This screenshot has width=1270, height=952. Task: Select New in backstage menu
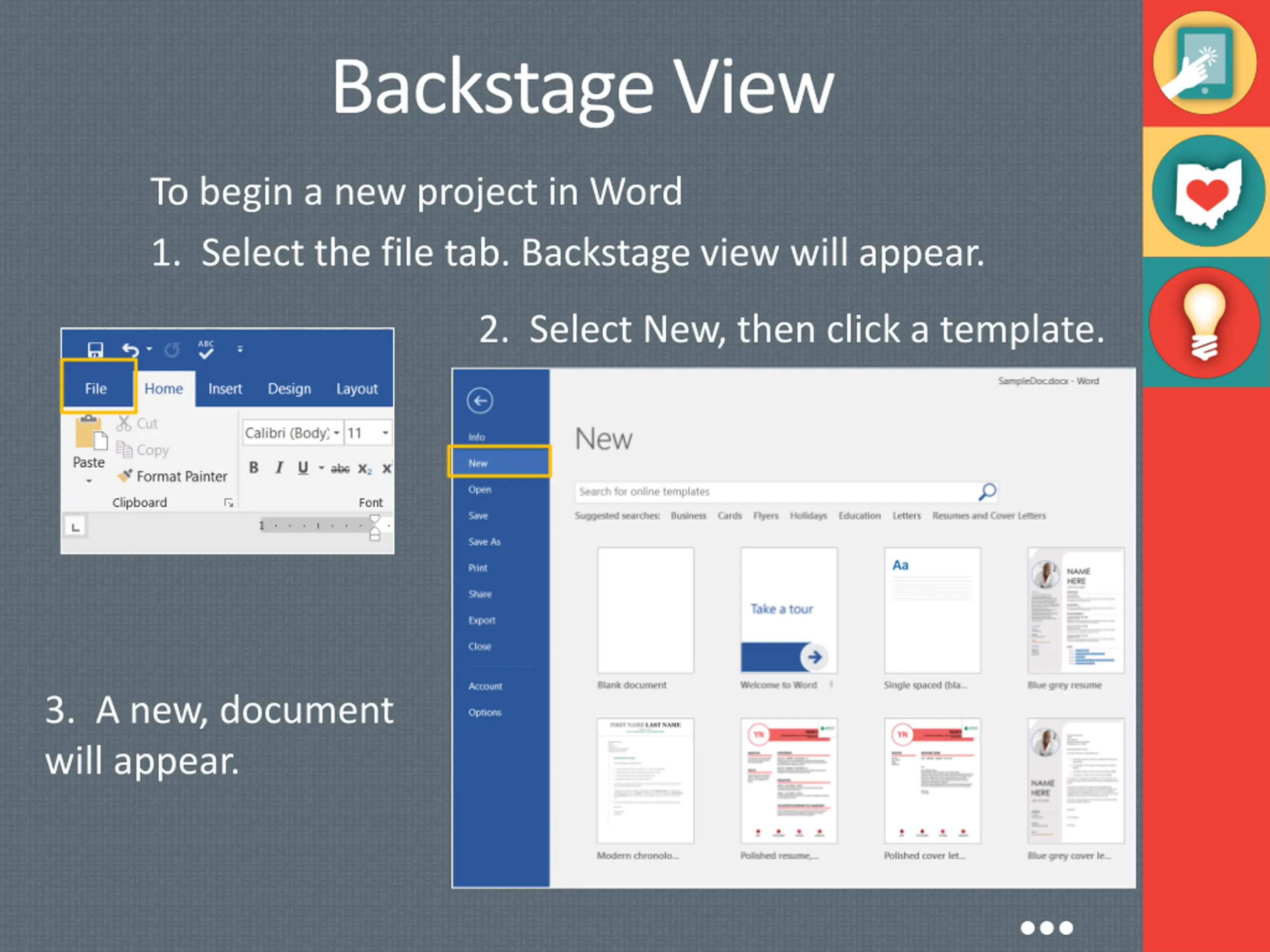click(478, 463)
